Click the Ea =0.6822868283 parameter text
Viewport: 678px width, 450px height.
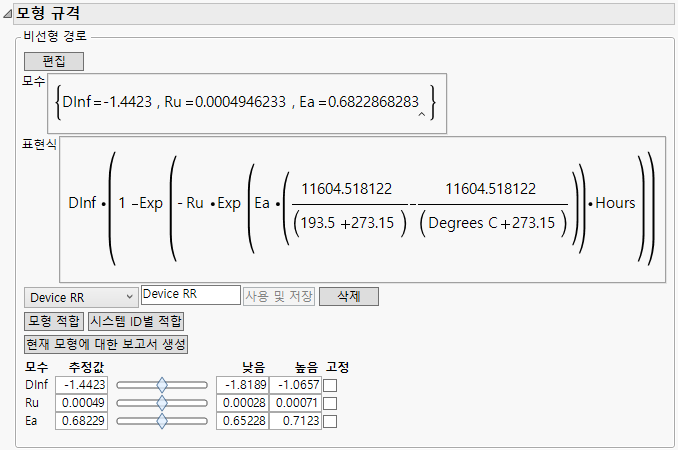pos(359,102)
